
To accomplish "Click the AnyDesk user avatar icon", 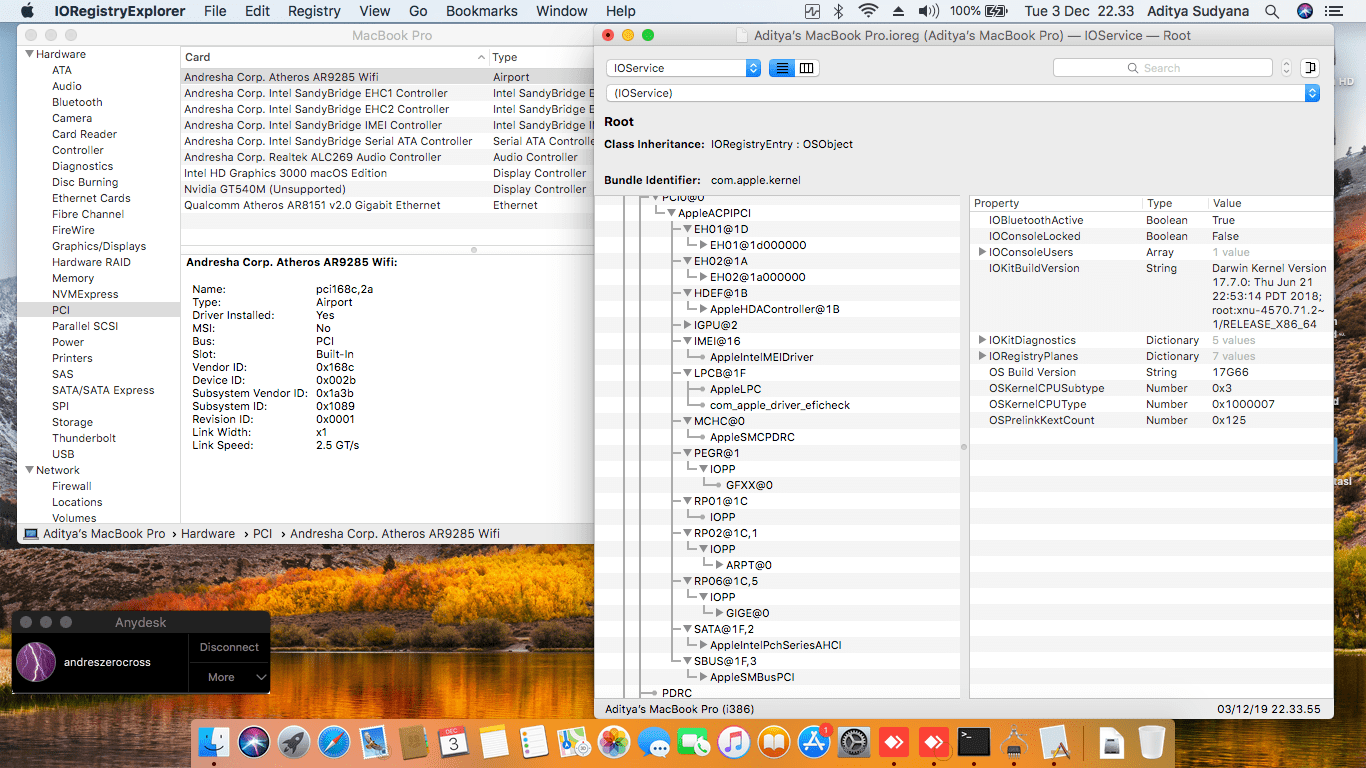I will pos(37,662).
